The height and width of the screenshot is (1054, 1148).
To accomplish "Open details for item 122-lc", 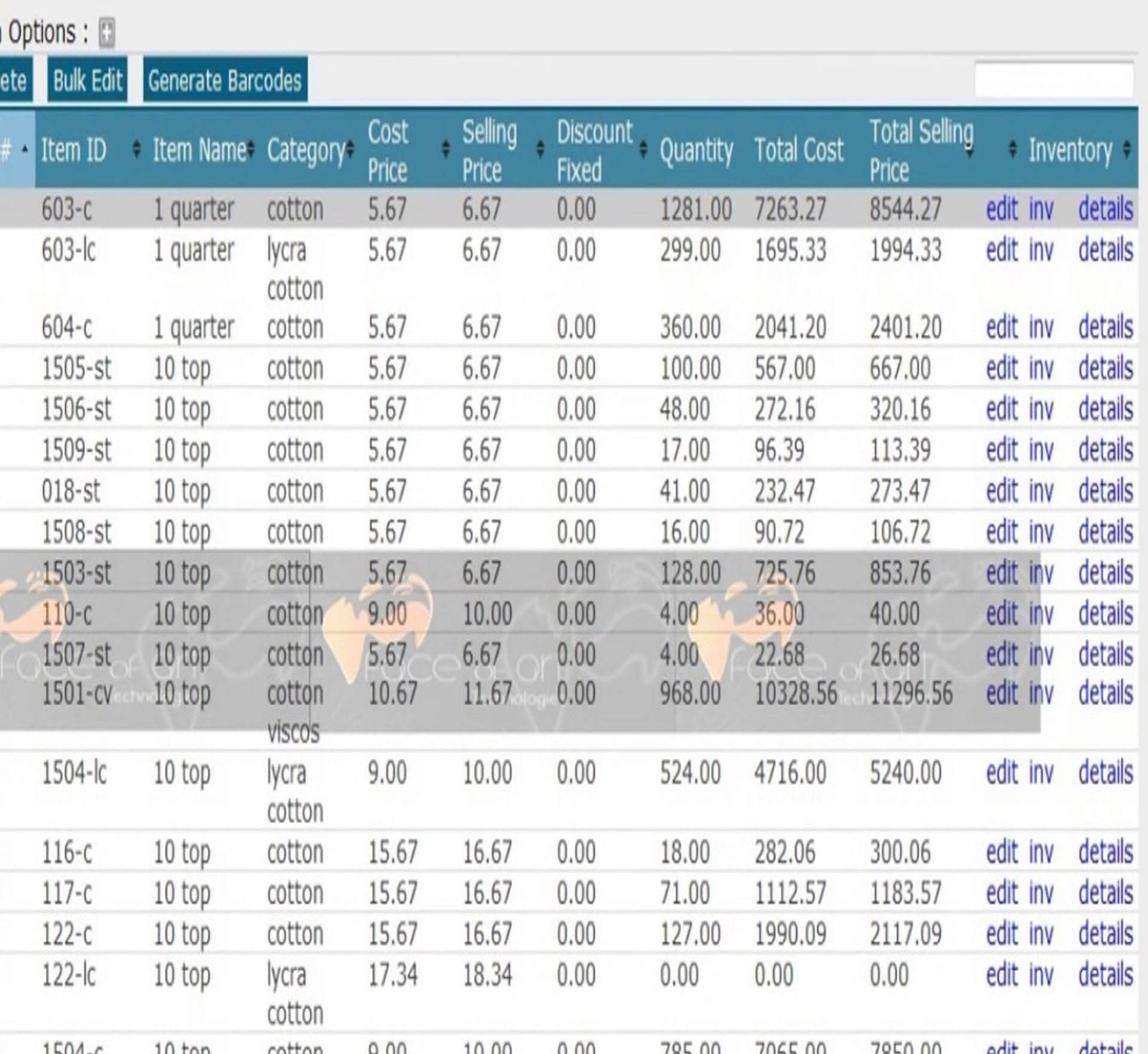I will [1105, 975].
